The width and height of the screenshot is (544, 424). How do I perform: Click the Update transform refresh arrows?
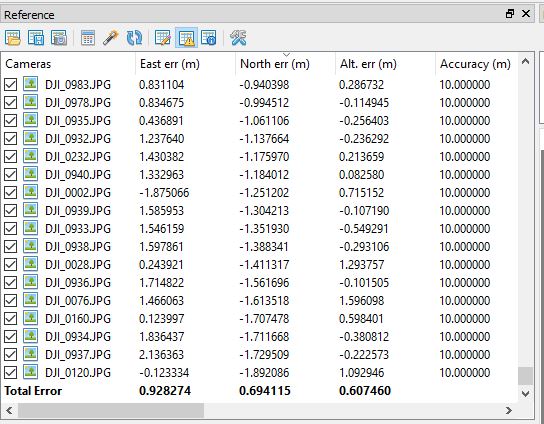pos(134,37)
